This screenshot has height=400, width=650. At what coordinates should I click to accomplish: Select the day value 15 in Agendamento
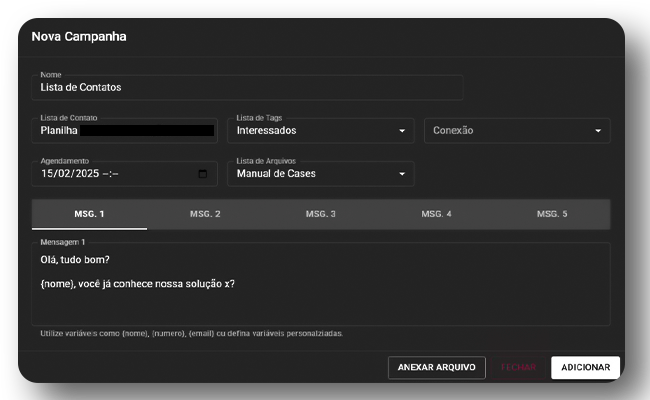47,174
